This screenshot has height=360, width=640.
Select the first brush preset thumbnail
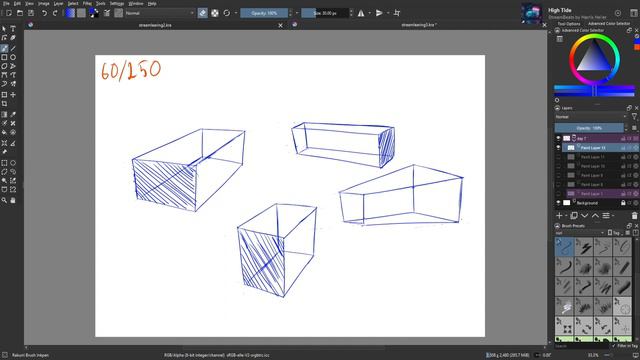click(x=564, y=247)
